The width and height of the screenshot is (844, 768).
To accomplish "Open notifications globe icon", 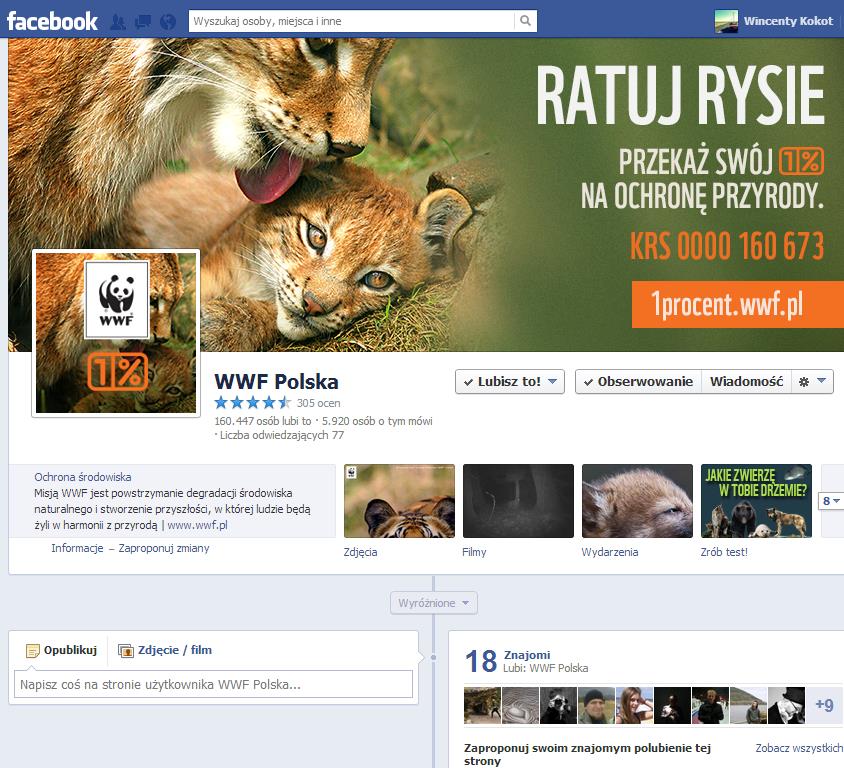I will 168,22.
